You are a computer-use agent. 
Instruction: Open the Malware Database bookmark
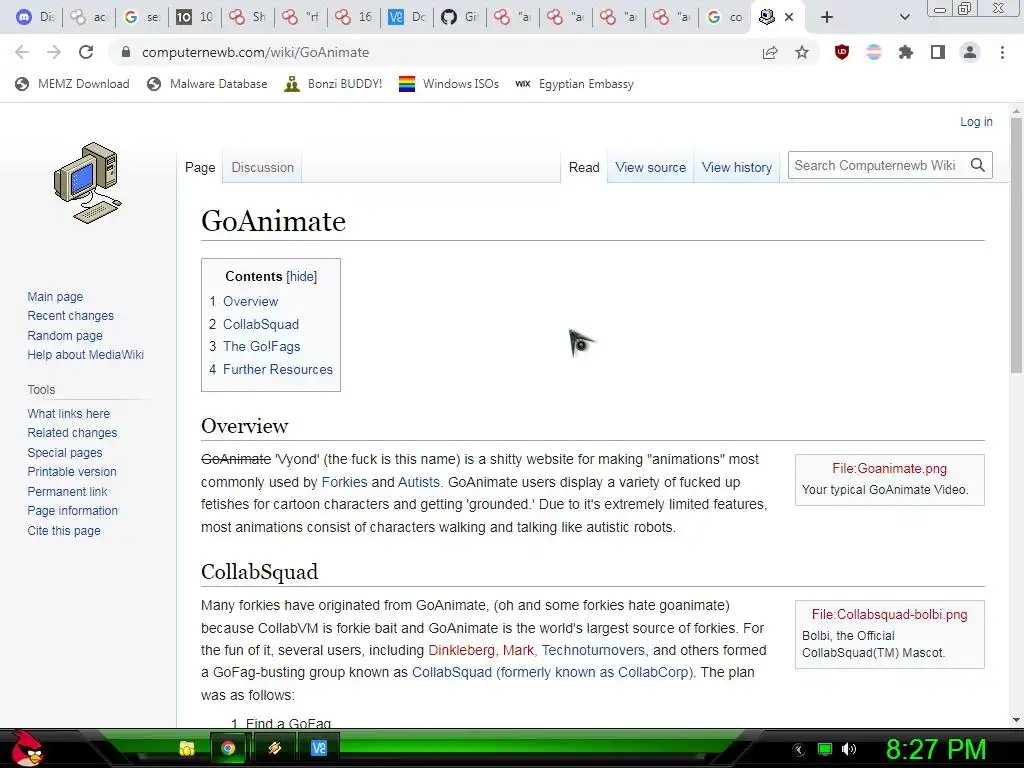(208, 84)
